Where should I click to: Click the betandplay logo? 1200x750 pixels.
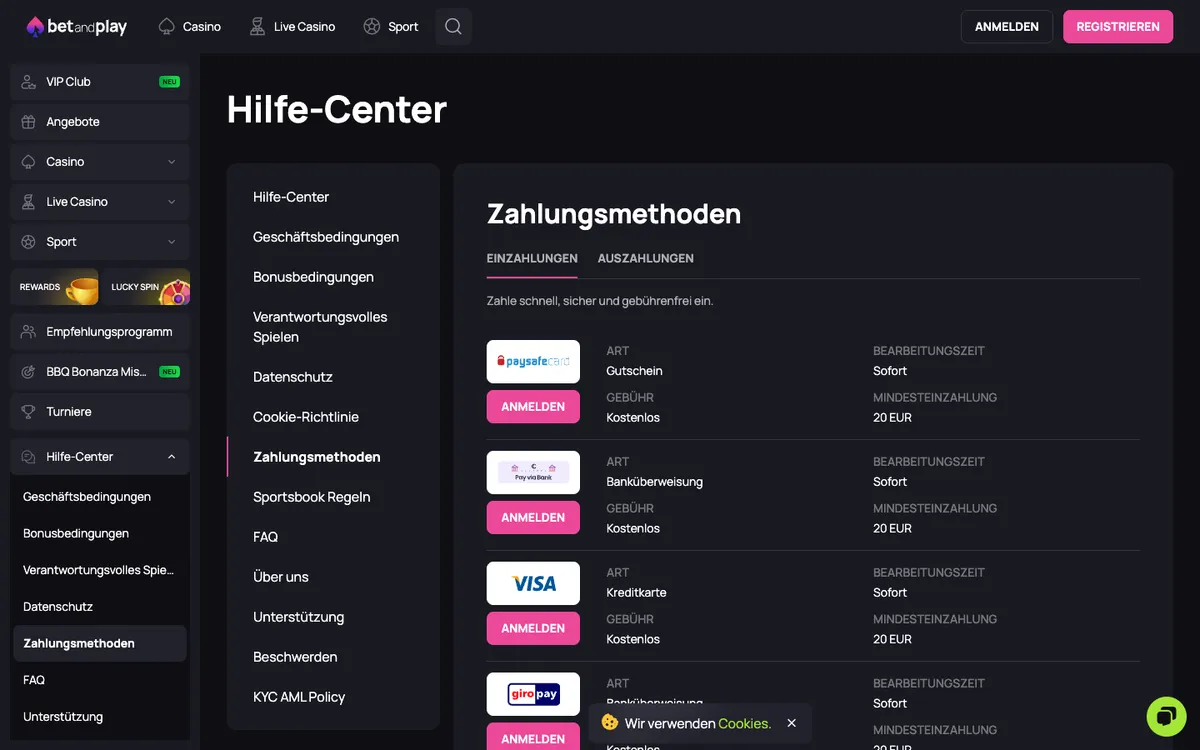[77, 27]
